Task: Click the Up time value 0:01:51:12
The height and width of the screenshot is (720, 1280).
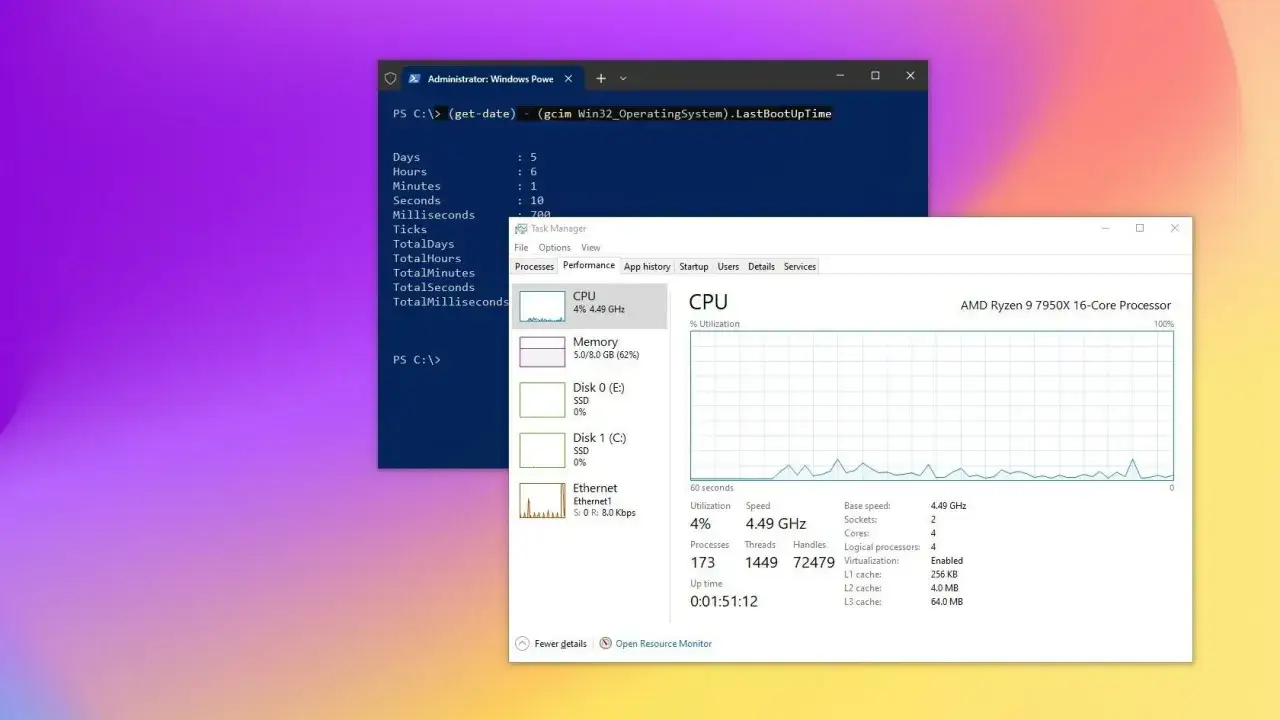Action: (724, 601)
